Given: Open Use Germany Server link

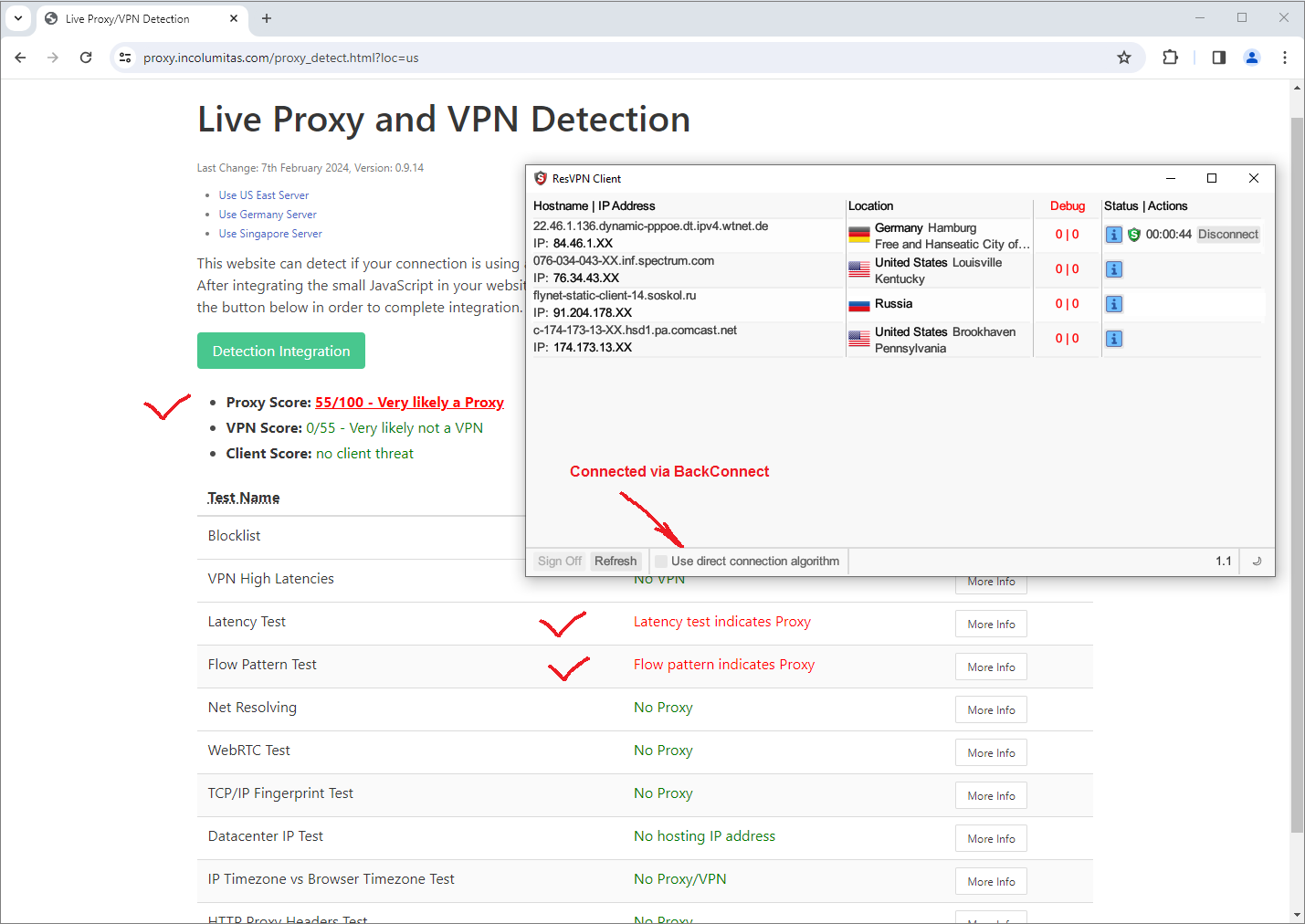Looking at the screenshot, I should pyautogui.click(x=268, y=215).
